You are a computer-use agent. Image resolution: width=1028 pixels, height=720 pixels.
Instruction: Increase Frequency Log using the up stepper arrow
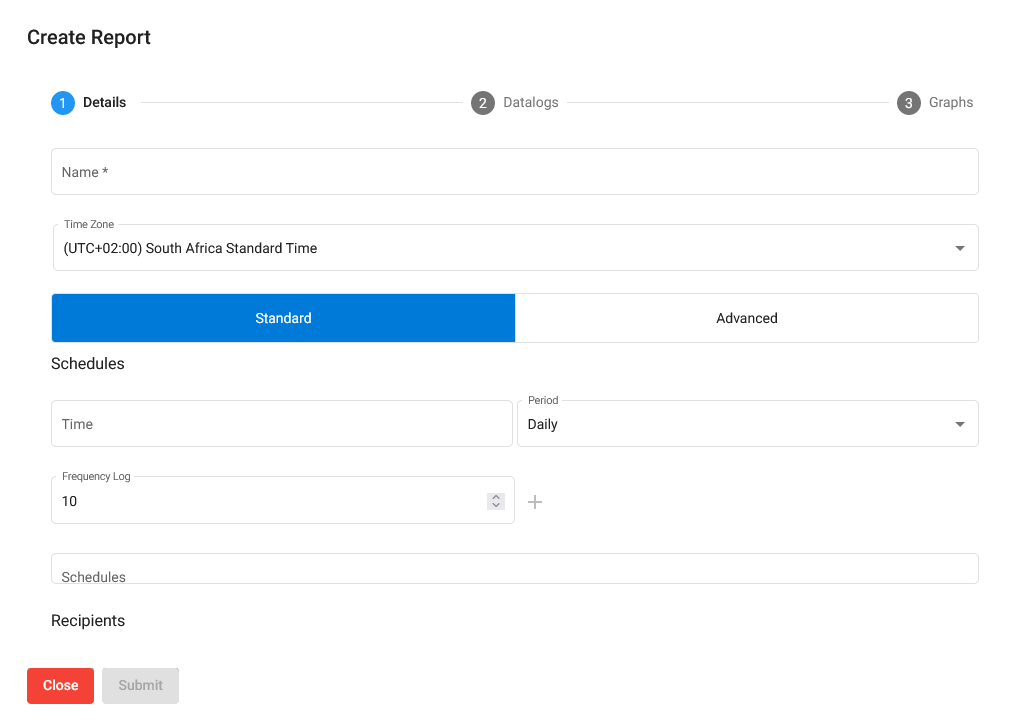[x=495, y=496]
